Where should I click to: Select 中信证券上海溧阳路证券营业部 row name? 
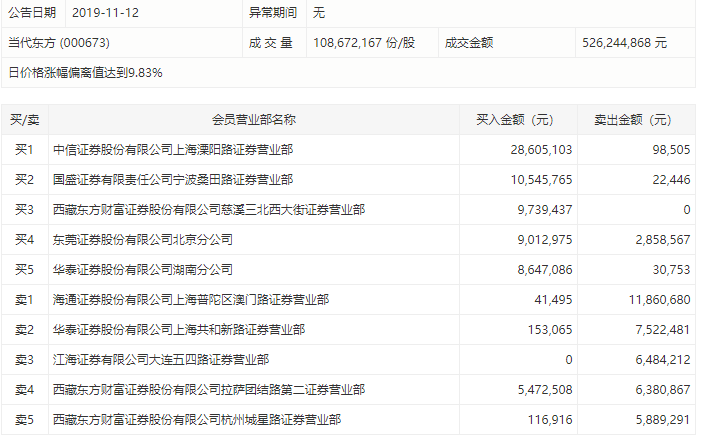pyautogui.click(x=173, y=150)
